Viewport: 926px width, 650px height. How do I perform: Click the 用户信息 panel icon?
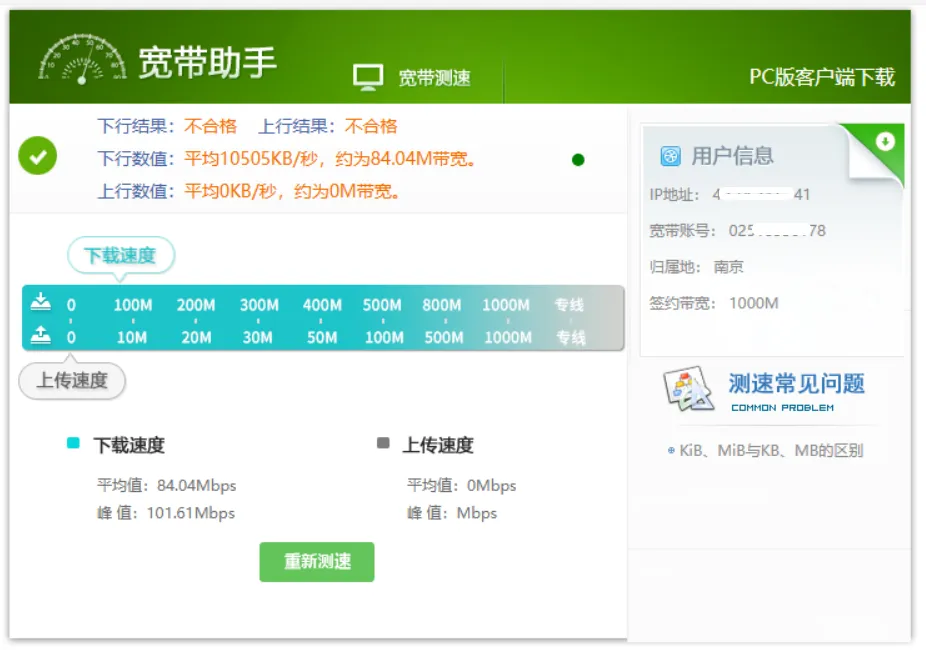point(670,156)
